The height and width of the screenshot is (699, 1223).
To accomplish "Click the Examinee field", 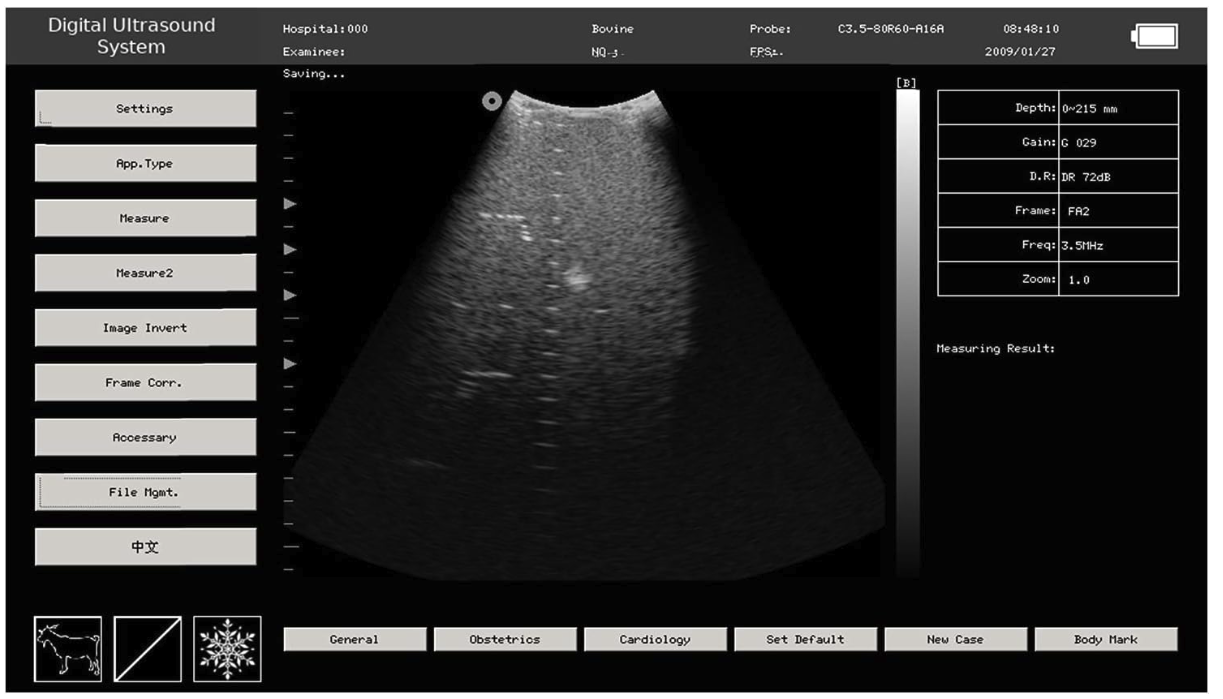I will pyautogui.click(x=314, y=52).
